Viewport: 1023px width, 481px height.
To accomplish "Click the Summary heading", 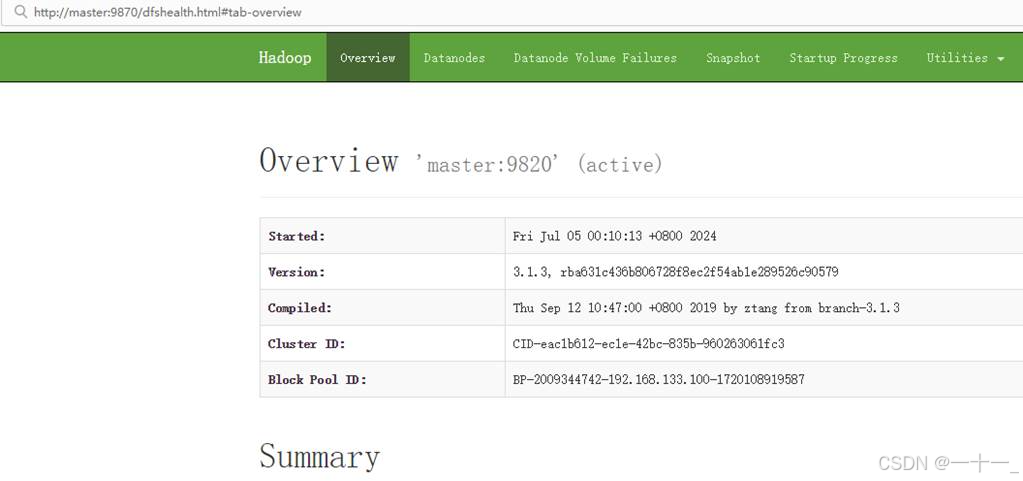I will tap(320, 456).
